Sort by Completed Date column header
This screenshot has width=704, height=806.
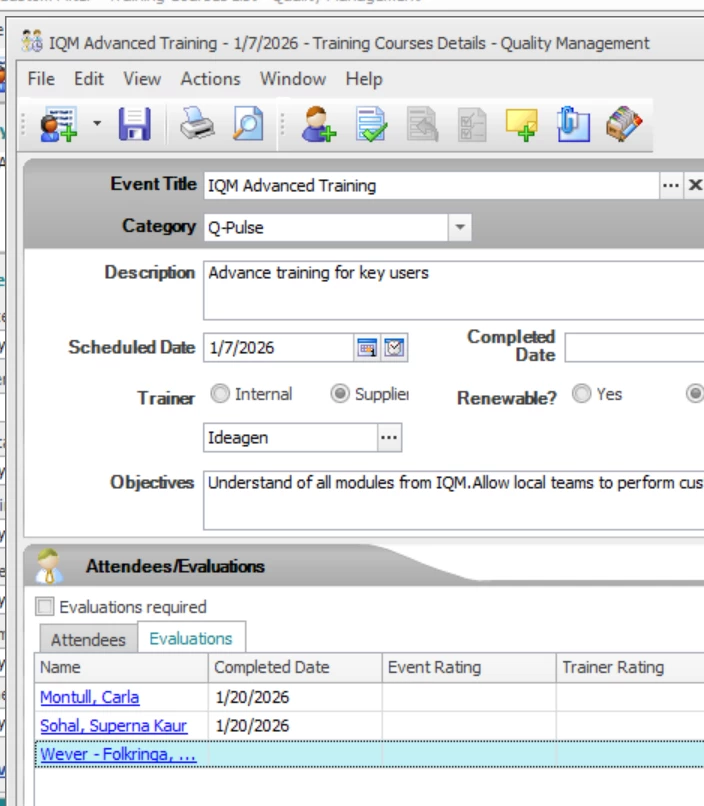[295, 668]
